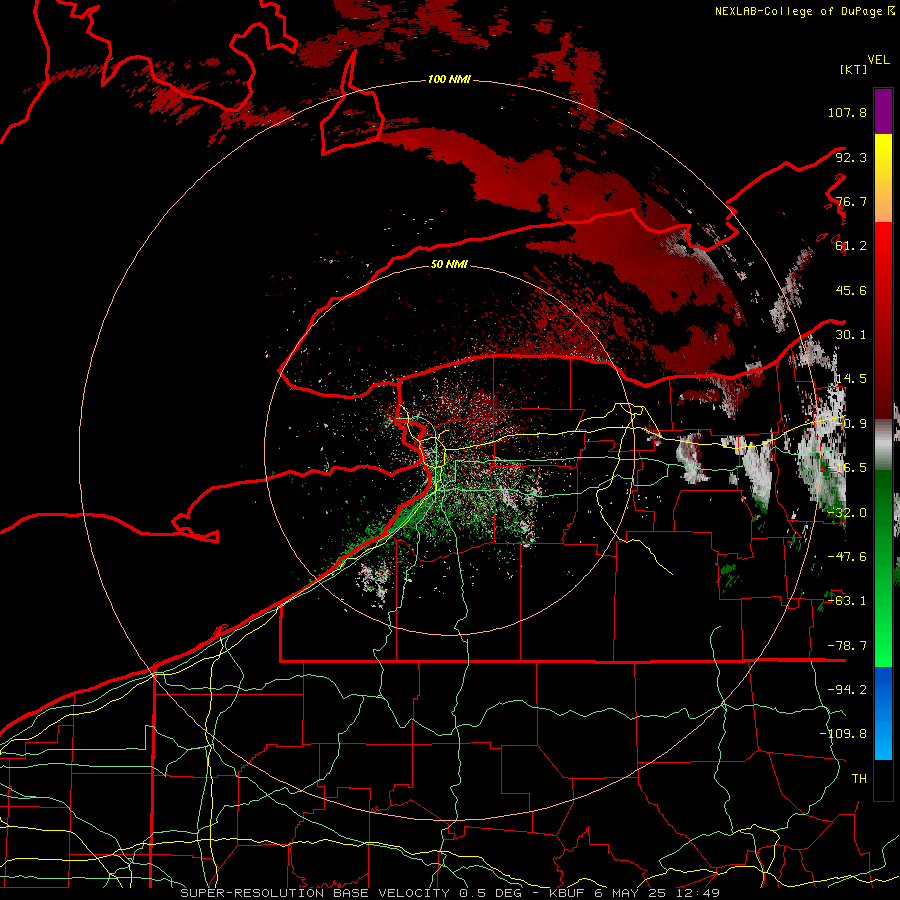Click the blue segment of velocity color bar
900x900 pixels.
pyautogui.click(x=883, y=713)
